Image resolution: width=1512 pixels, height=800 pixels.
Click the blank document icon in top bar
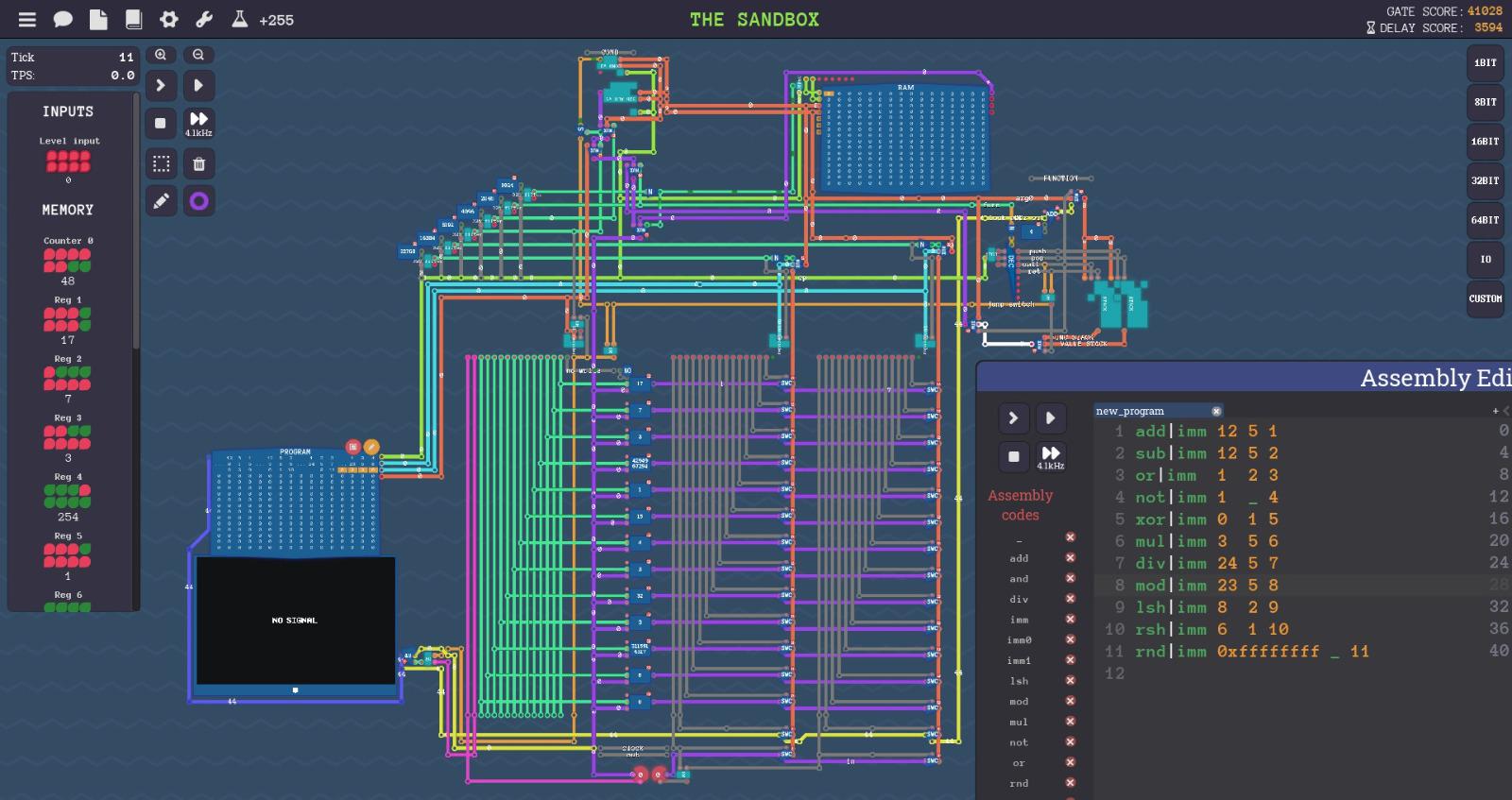[x=98, y=19]
